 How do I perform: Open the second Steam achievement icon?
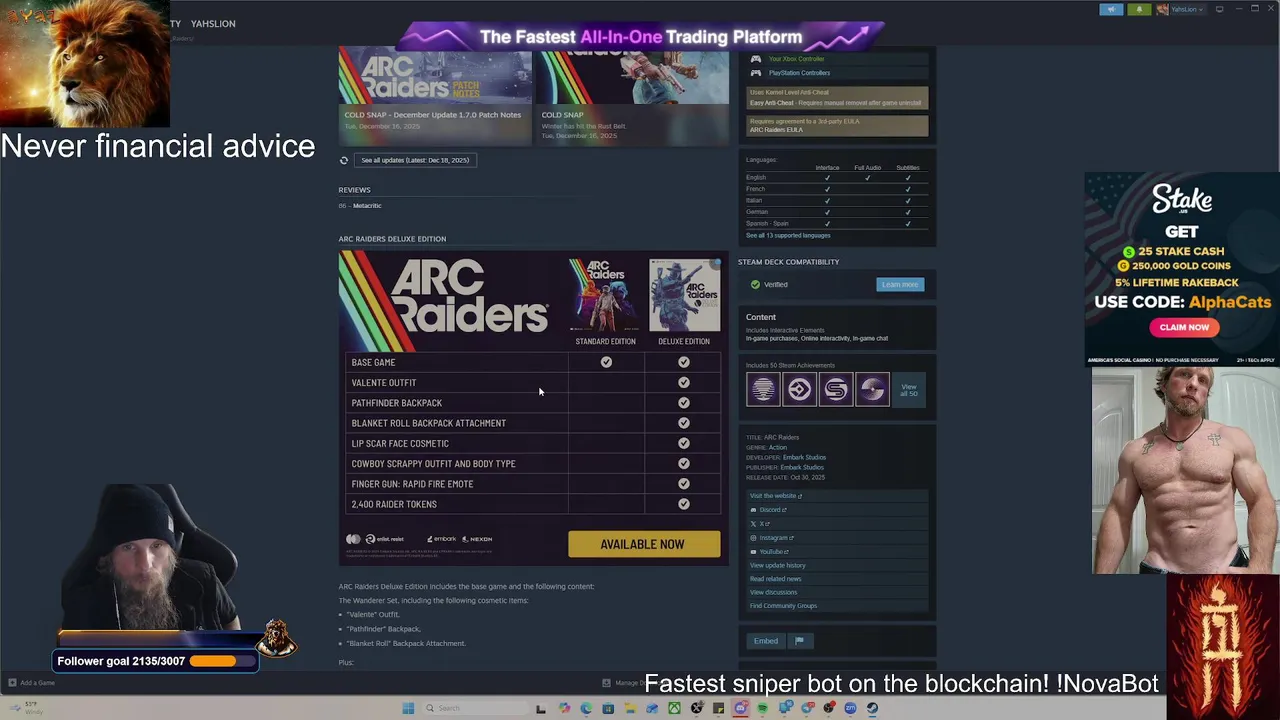pos(799,389)
